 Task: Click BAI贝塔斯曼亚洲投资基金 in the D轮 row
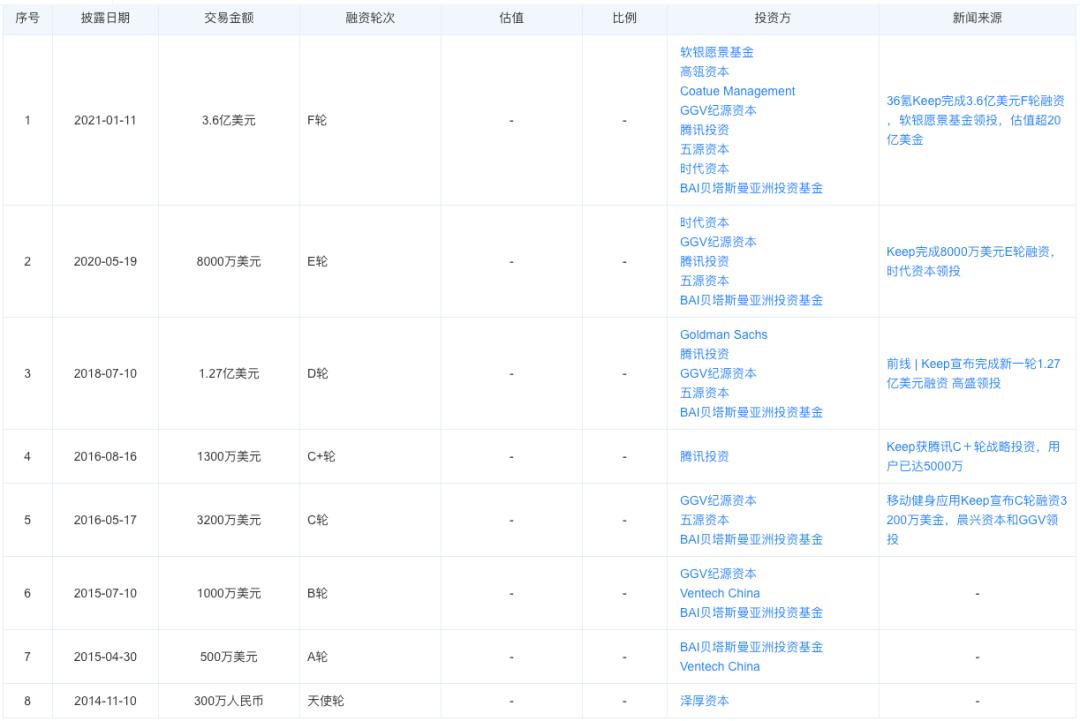751,412
